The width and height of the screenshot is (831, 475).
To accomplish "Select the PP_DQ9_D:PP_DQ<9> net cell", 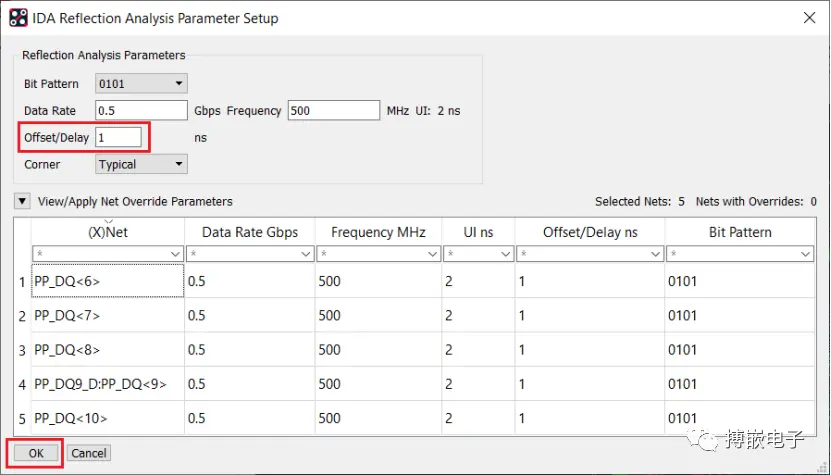I will point(108,384).
